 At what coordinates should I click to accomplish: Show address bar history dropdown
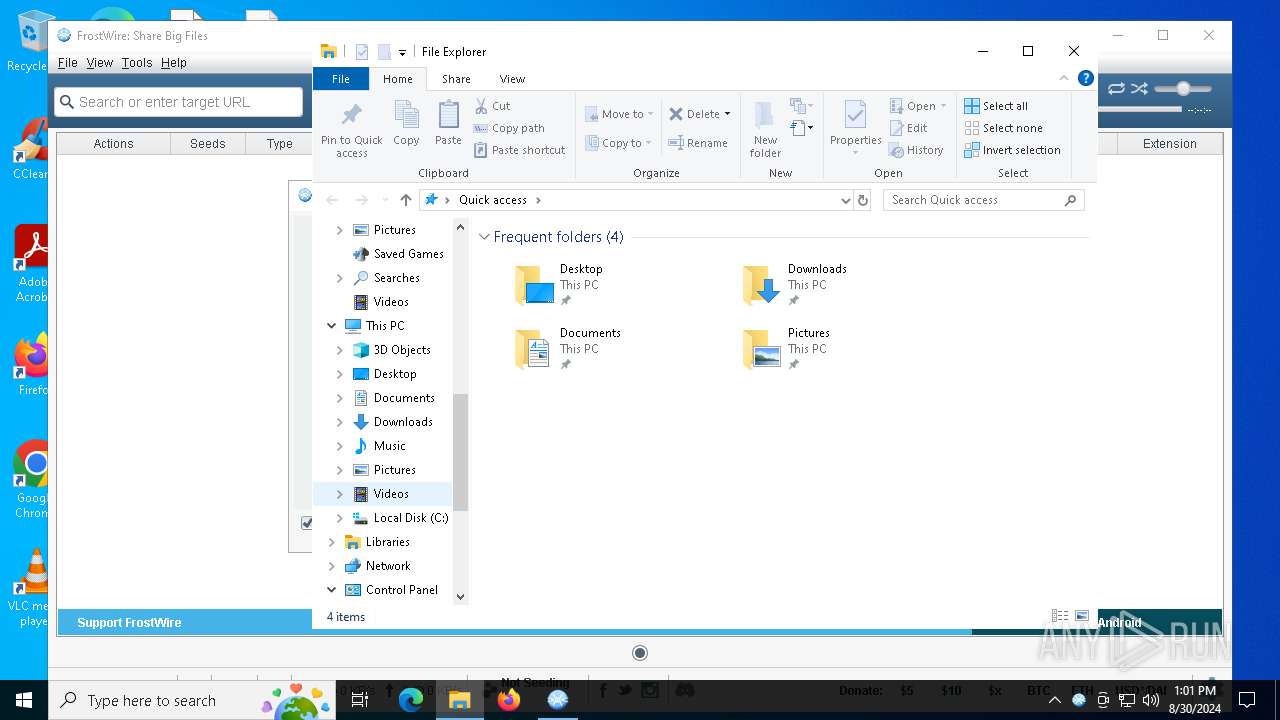pyautogui.click(x=846, y=200)
